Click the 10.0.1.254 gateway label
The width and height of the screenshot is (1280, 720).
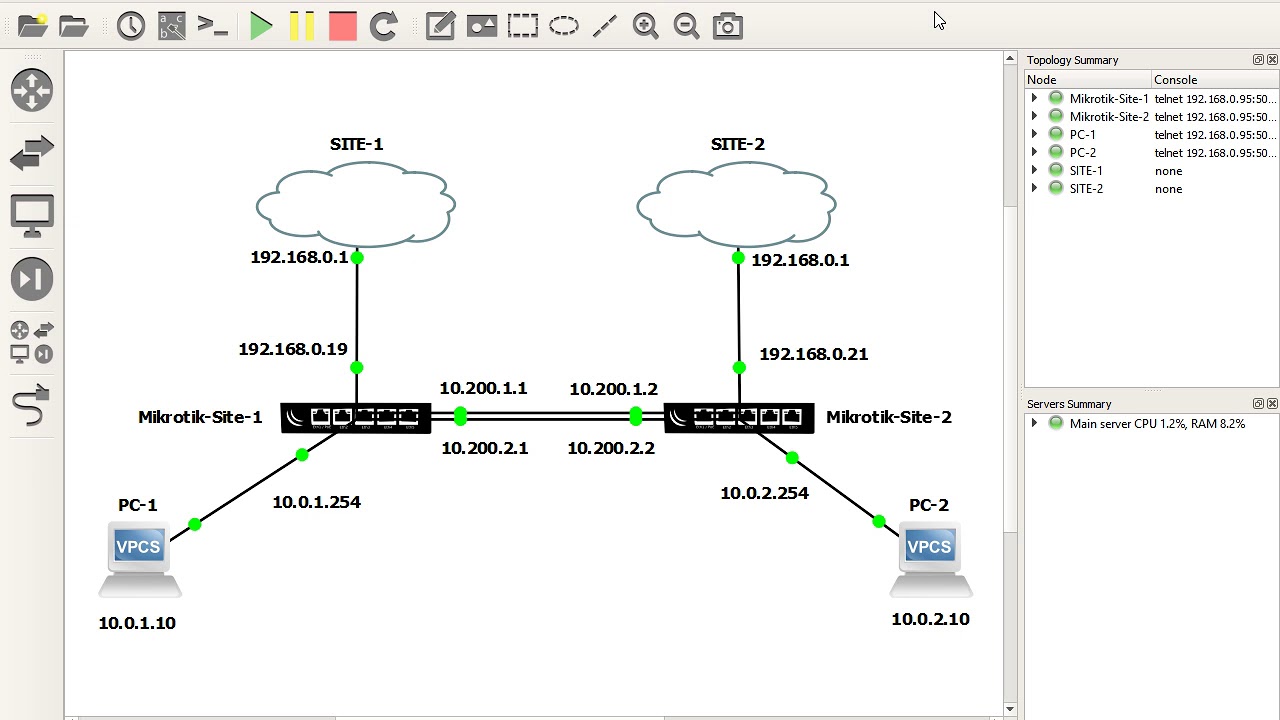pos(316,502)
